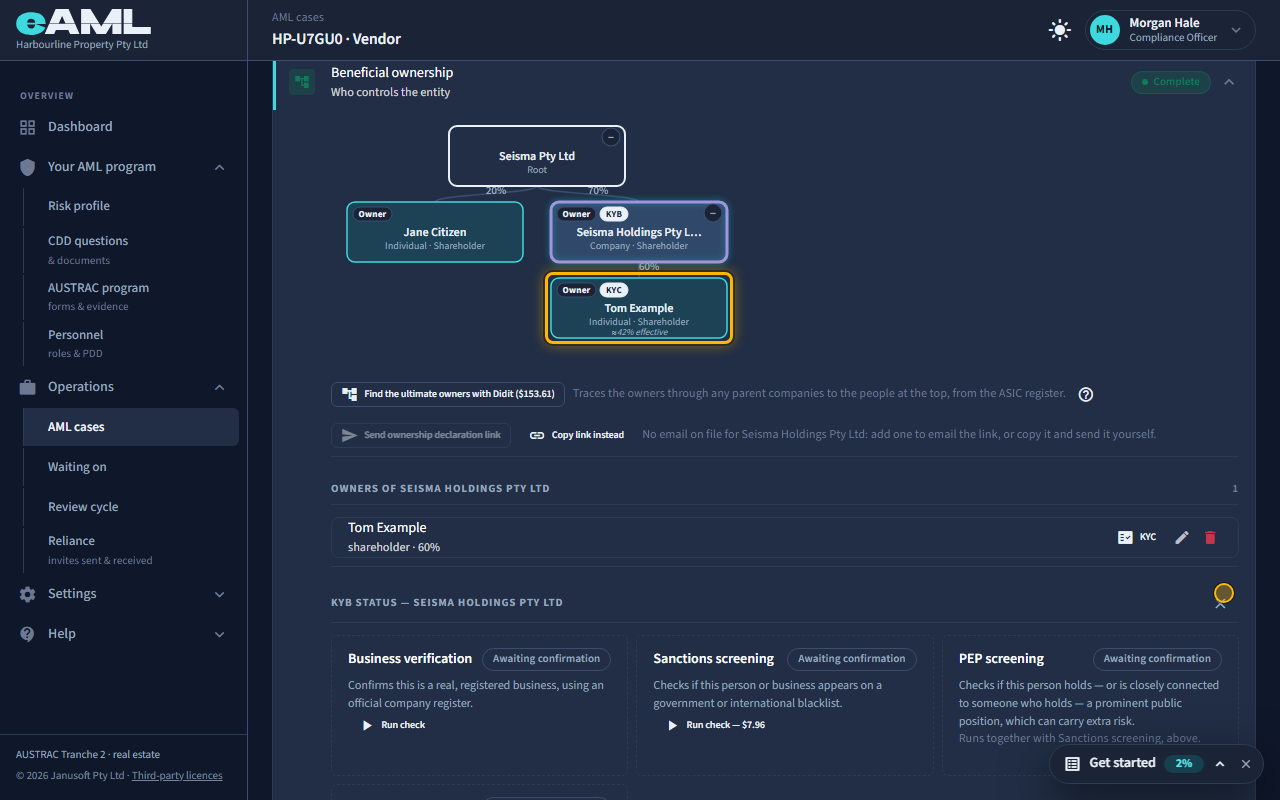Click the AML cases breadcrumb
Screen dimensions: 1280x800
click(298, 17)
